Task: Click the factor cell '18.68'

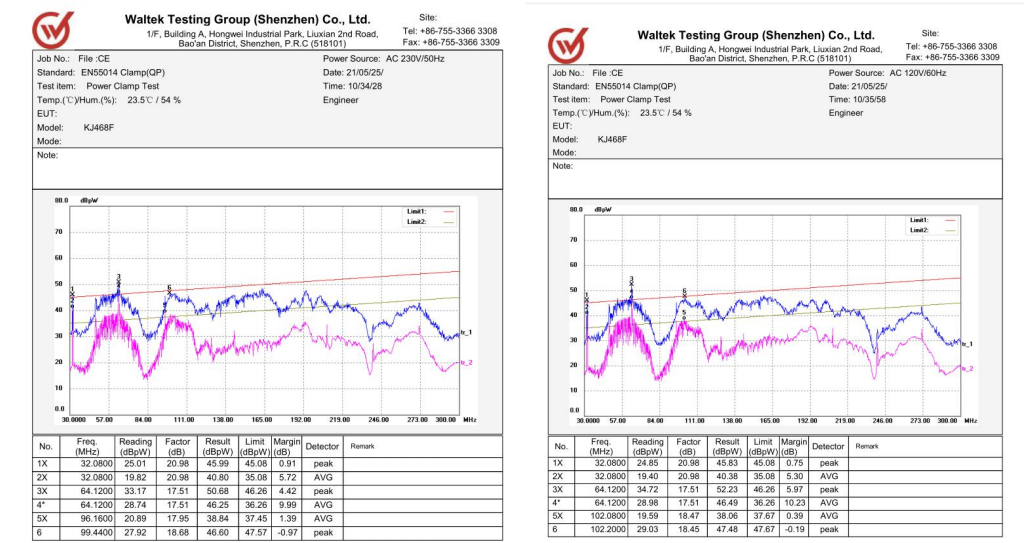Action: (178, 533)
